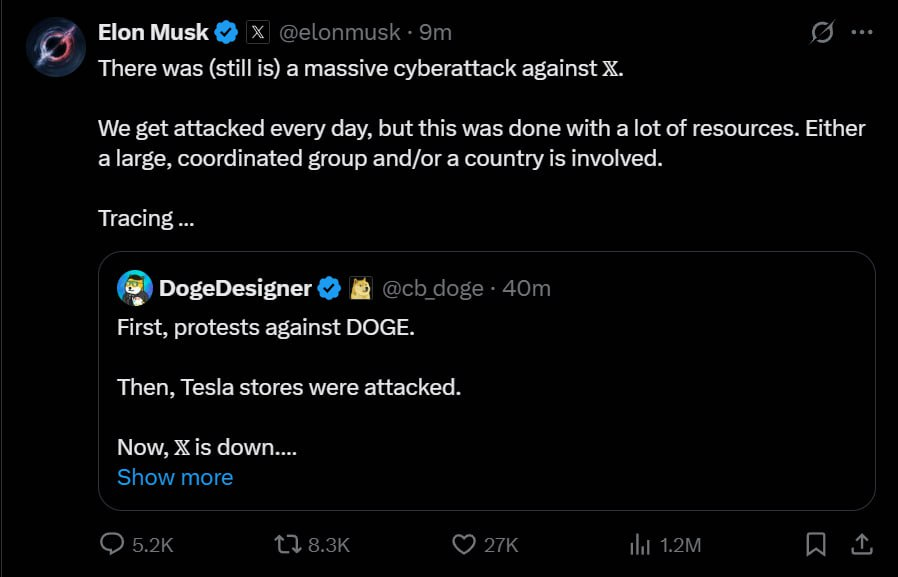Click the doge affiliation badge icon
Image resolution: width=898 pixels, height=577 pixels.
pyautogui.click(x=360, y=288)
